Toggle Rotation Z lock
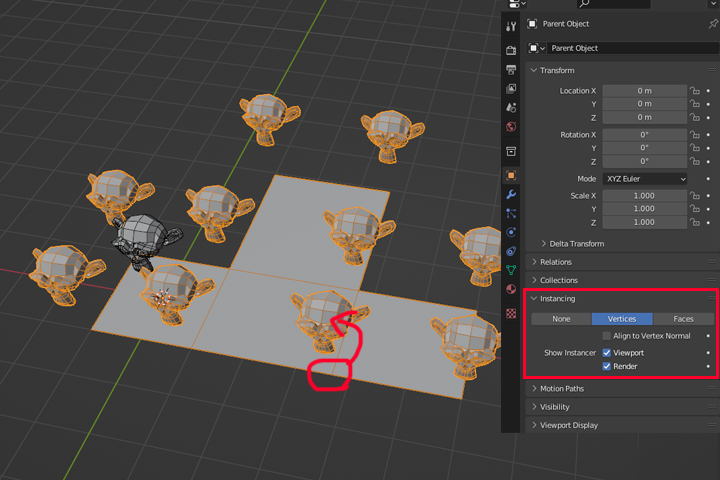The image size is (720, 480). tap(695, 161)
